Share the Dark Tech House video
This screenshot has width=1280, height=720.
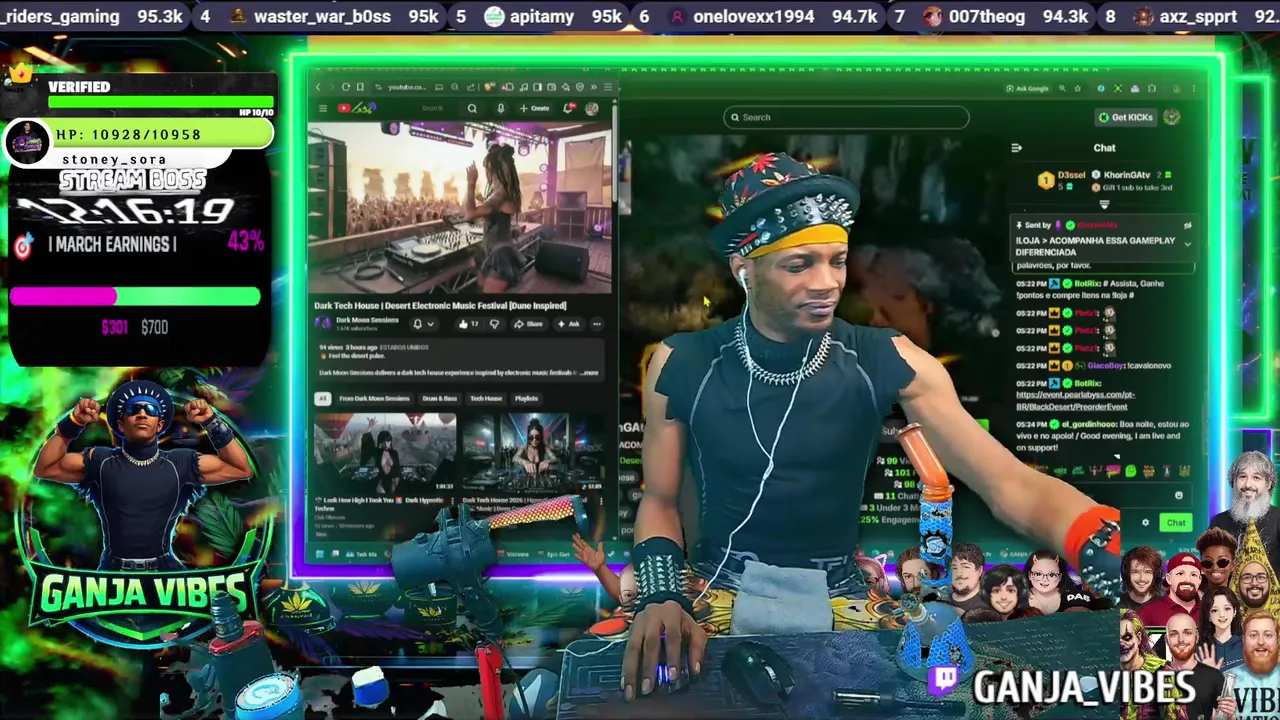pyautogui.click(x=528, y=324)
